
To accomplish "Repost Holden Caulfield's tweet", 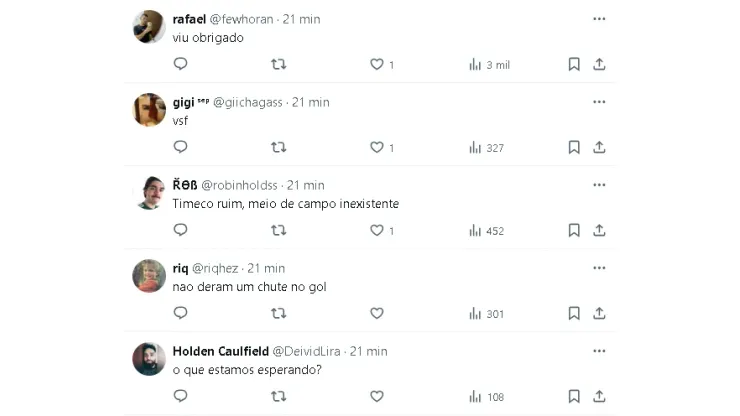I will click(x=279, y=396).
